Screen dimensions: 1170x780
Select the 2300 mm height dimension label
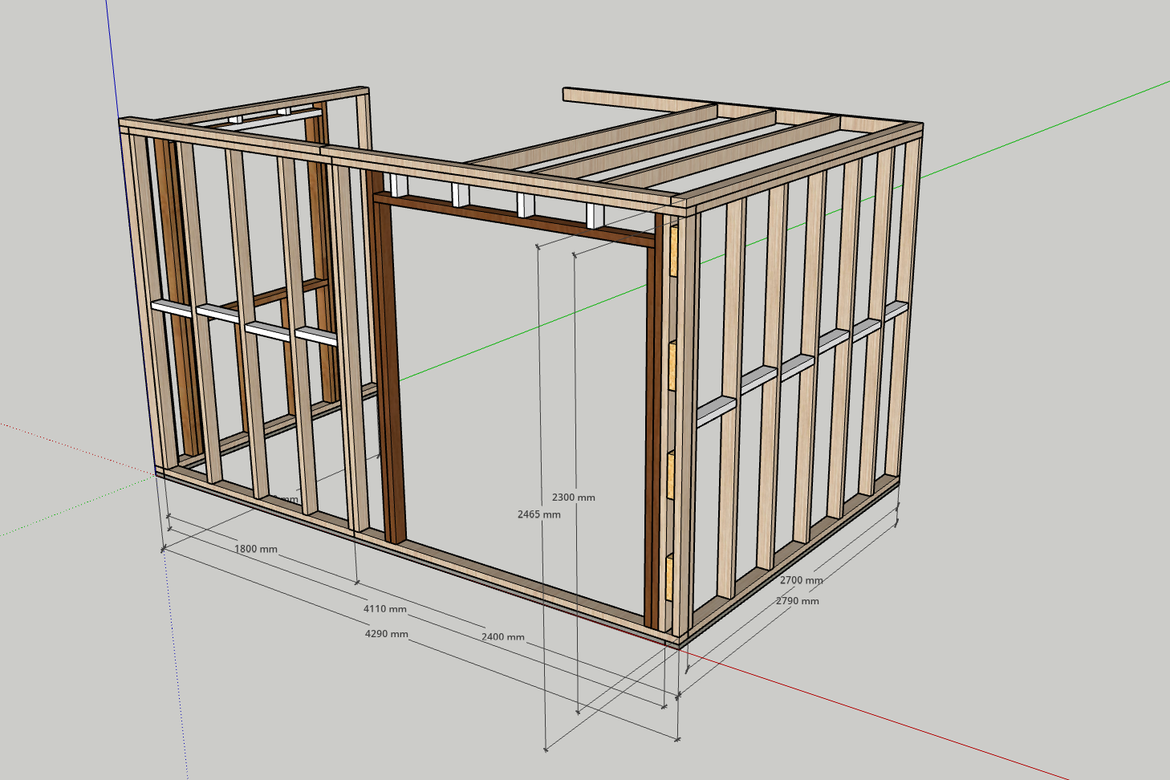573,497
